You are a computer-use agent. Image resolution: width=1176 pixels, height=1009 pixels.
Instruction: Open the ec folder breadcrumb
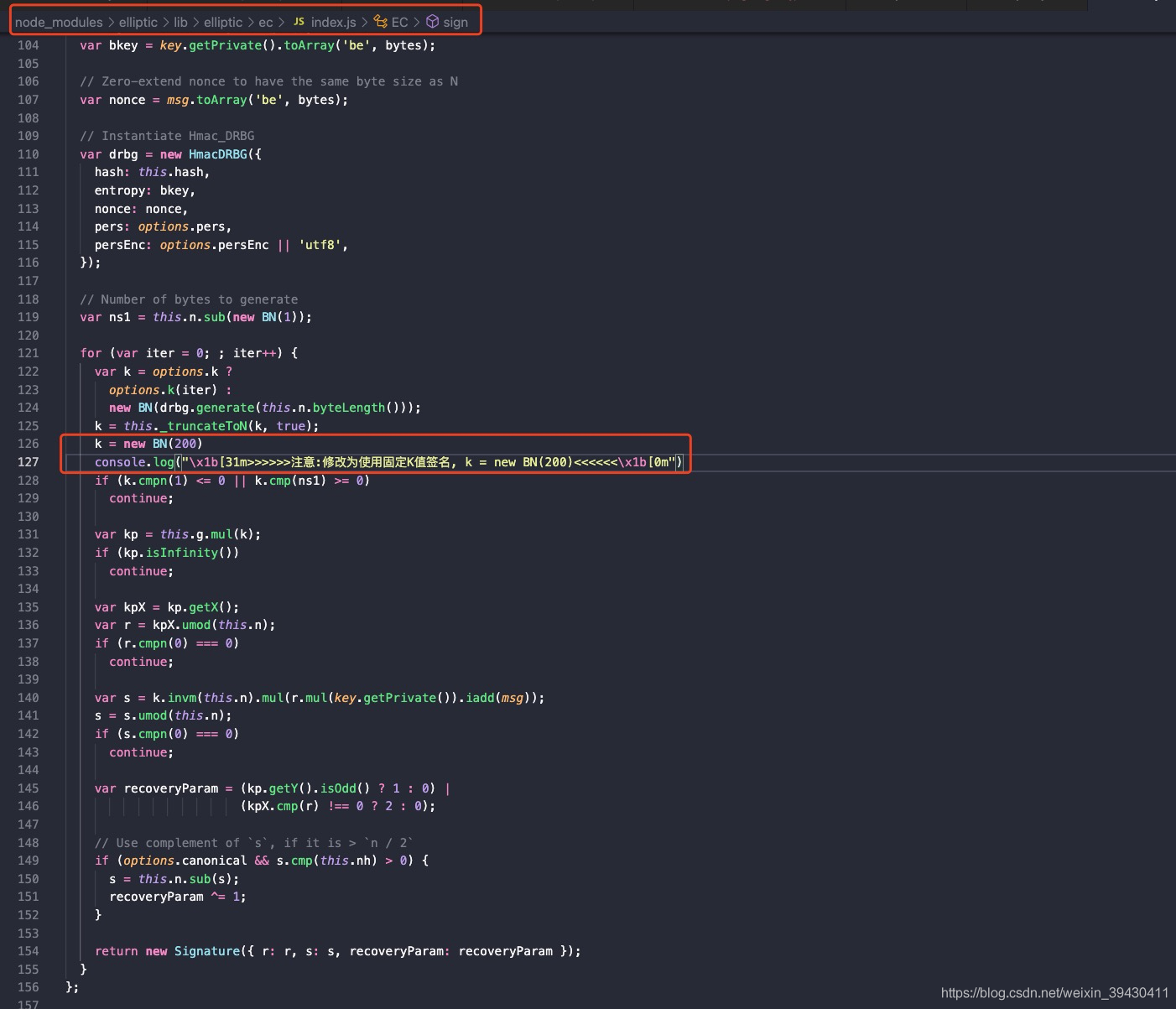[x=266, y=22]
